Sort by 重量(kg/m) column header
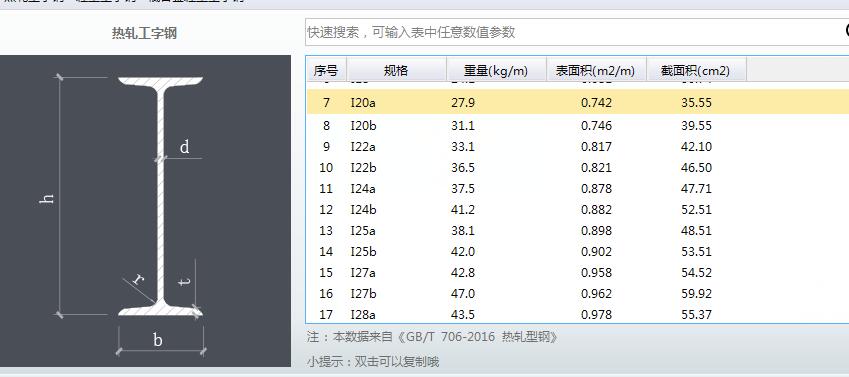 click(497, 70)
